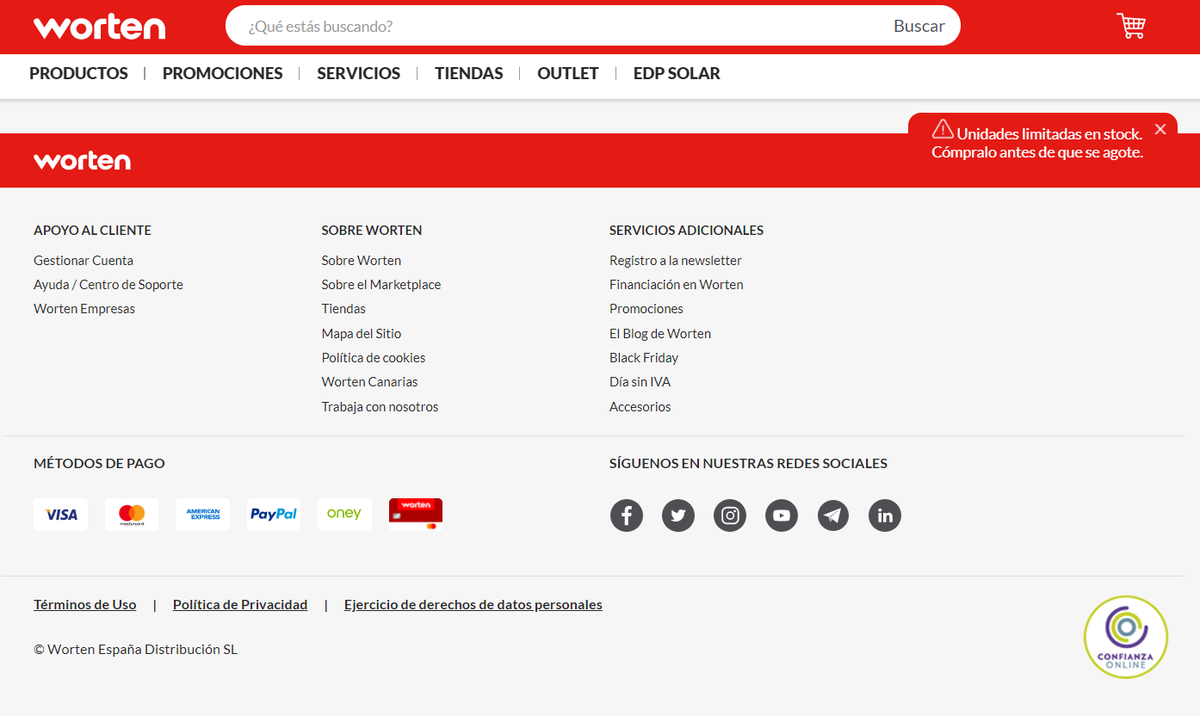The image size is (1200, 716).
Task: Click the SOBRE WORTEN column heading
Action: [x=371, y=230]
